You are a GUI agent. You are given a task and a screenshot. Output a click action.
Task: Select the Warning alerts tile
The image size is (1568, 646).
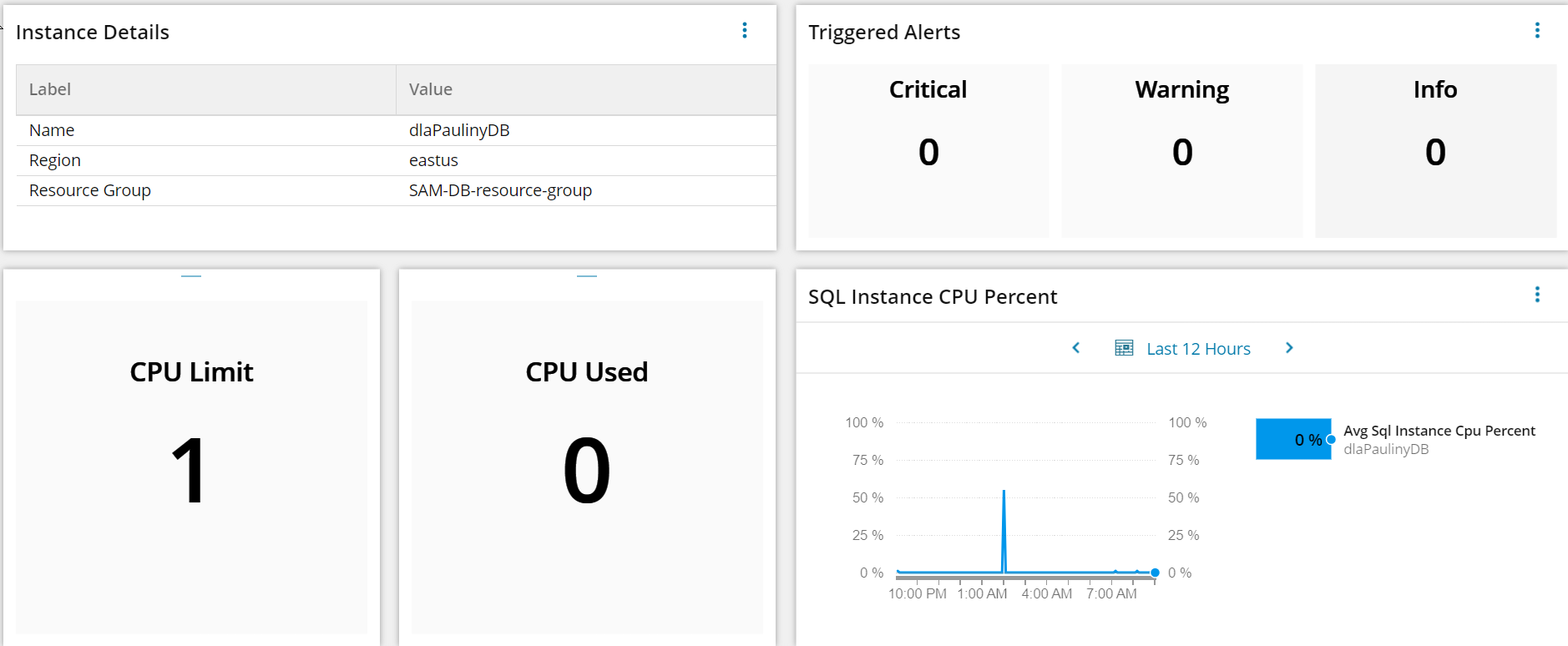point(1181,150)
